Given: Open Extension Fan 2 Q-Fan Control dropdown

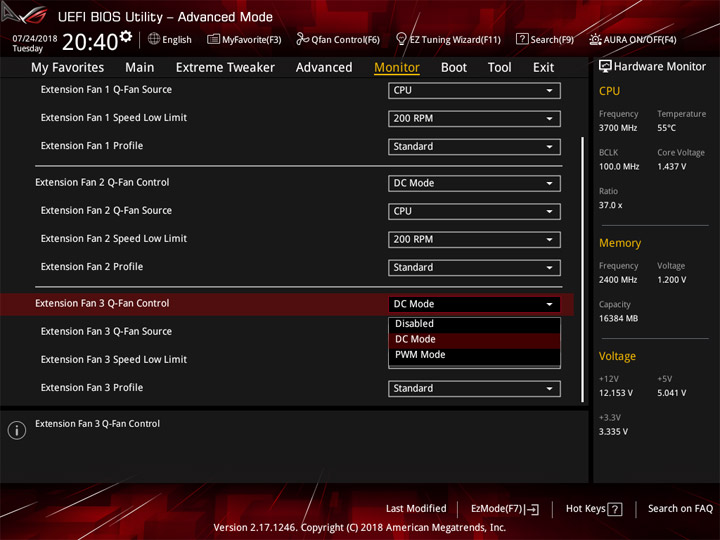Looking at the screenshot, I should (x=474, y=183).
